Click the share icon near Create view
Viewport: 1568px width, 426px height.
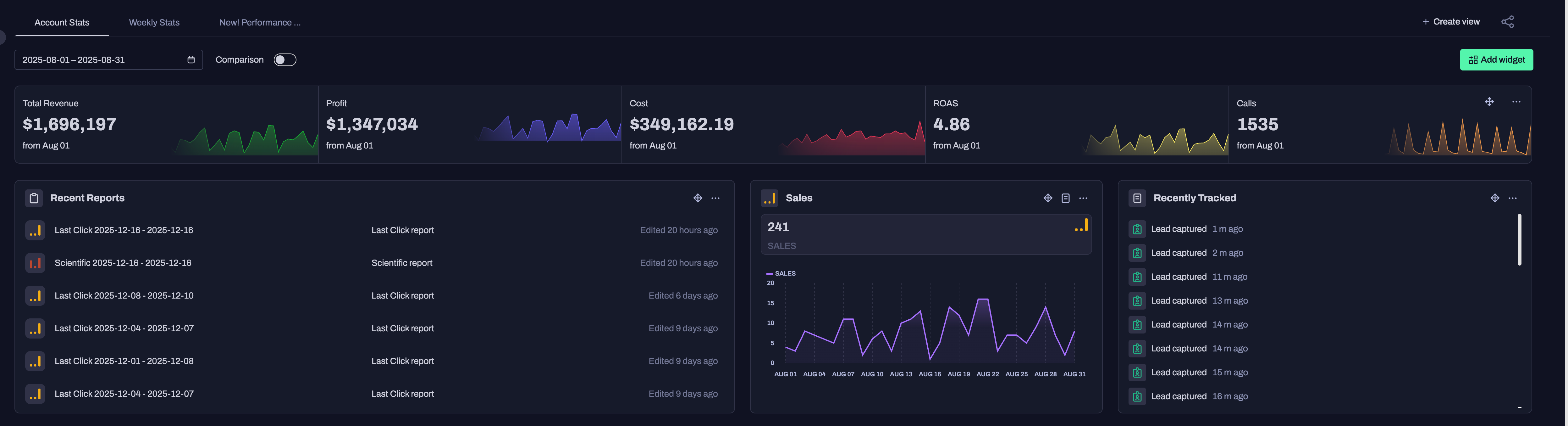click(1507, 22)
